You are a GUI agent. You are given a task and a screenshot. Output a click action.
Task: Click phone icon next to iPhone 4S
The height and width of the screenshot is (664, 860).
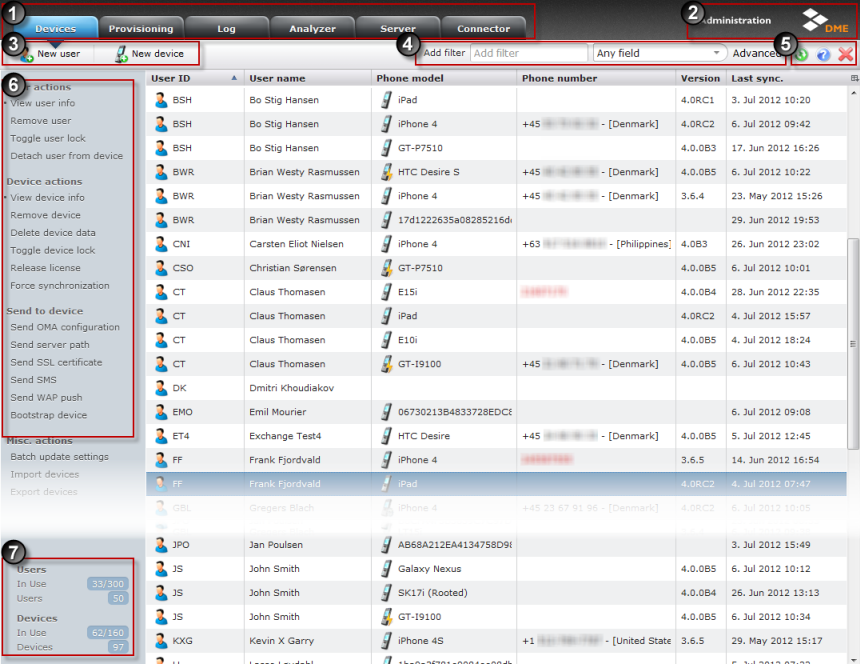pyautogui.click(x=386, y=640)
